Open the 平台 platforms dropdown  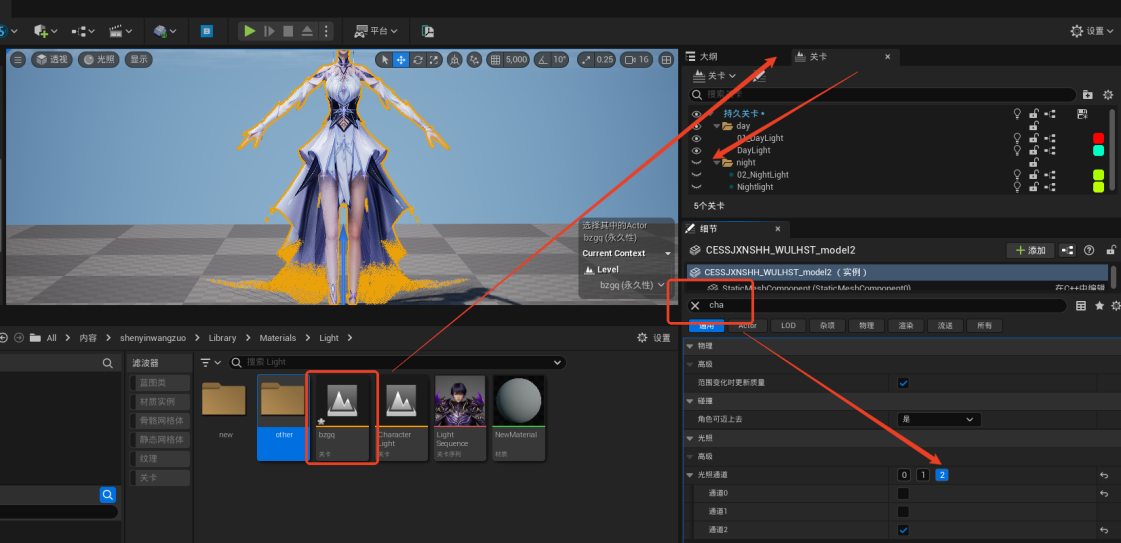379,31
